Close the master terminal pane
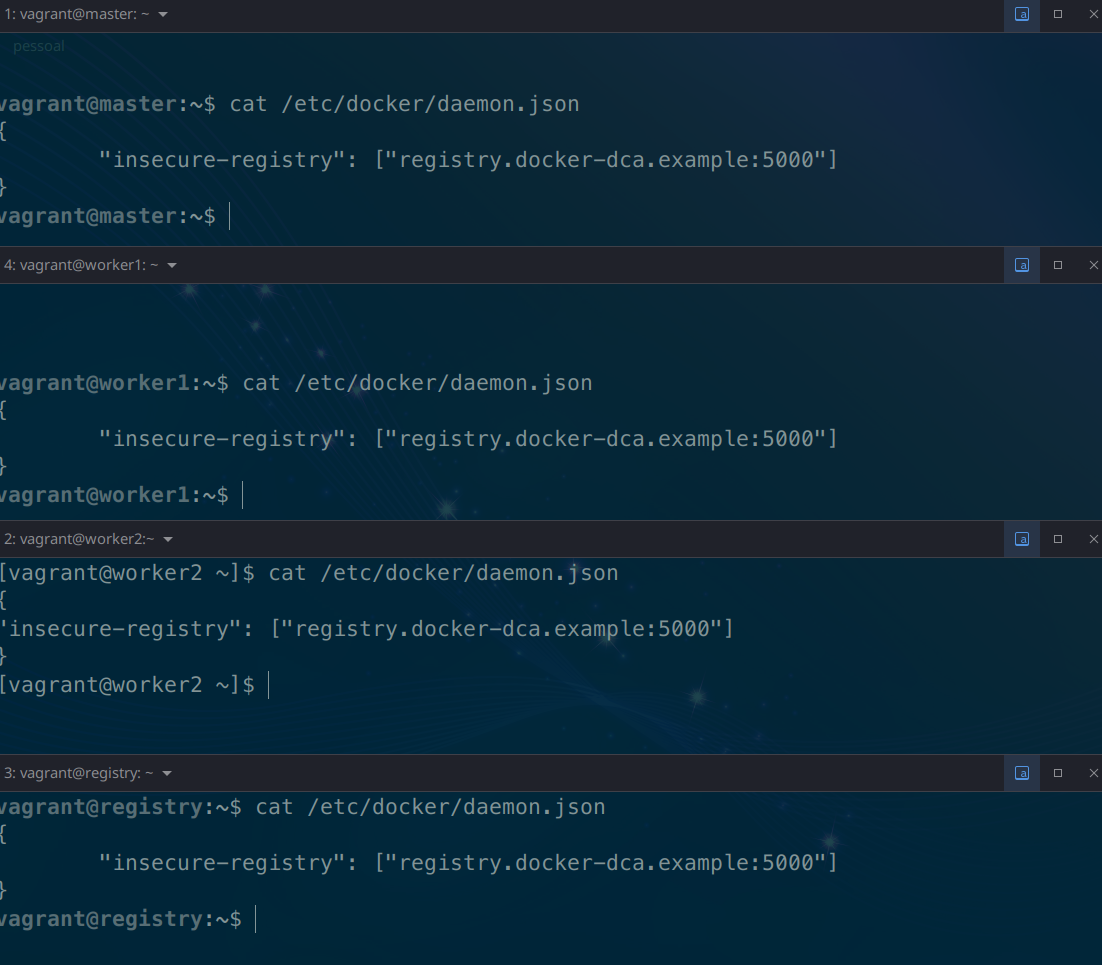 1093,15
